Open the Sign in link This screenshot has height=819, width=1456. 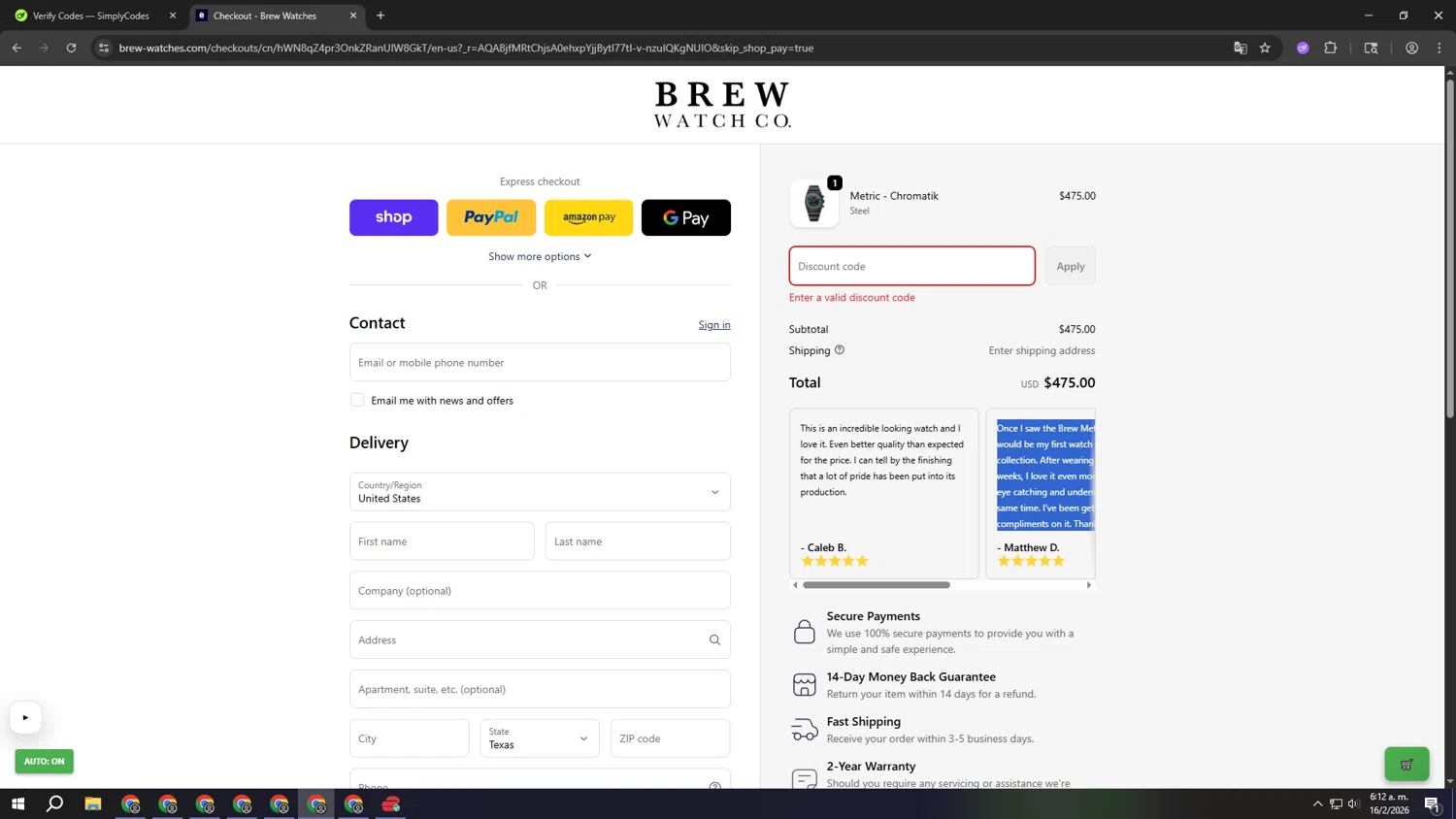[714, 324]
